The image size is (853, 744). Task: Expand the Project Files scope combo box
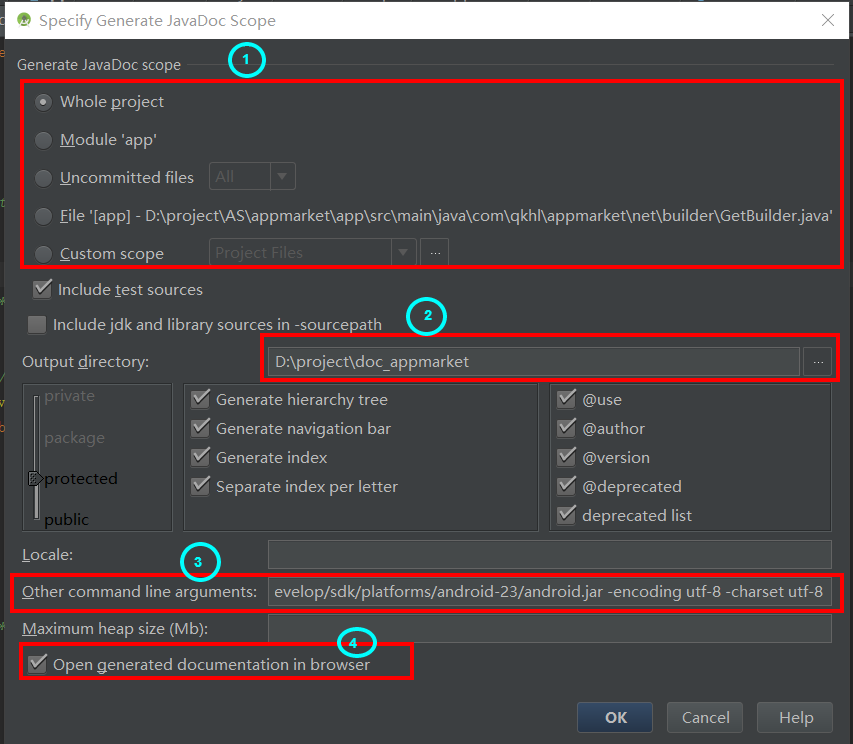click(x=313, y=252)
